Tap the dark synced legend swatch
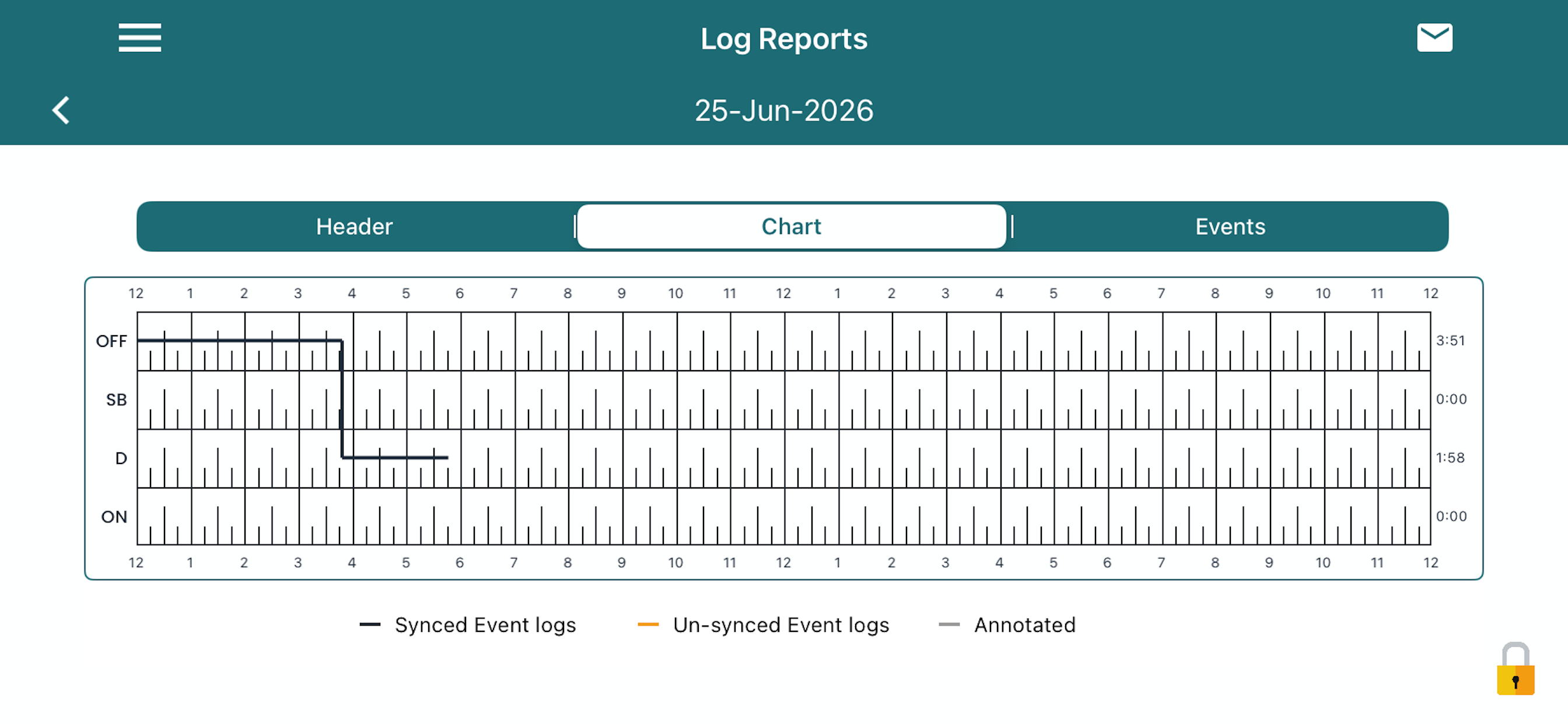The width and height of the screenshot is (1568, 724). pyautogui.click(x=370, y=625)
